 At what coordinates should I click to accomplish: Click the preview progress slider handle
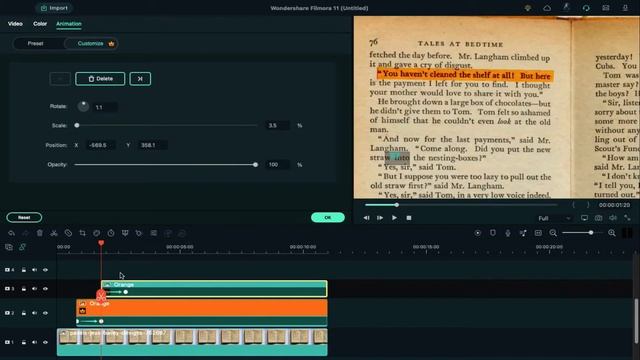[x=396, y=205]
